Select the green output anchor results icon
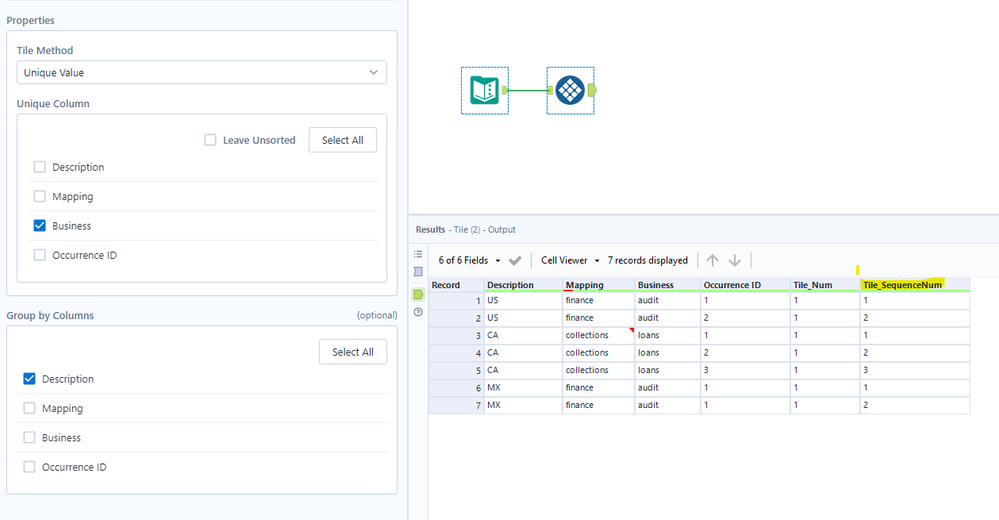 (x=418, y=294)
